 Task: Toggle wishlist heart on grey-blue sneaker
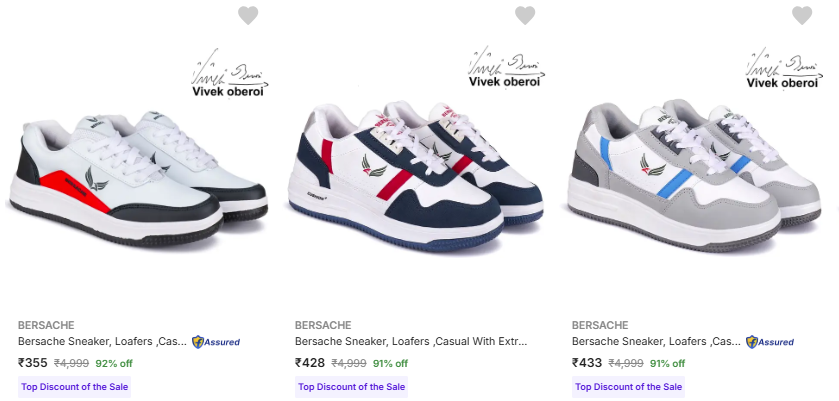(802, 16)
